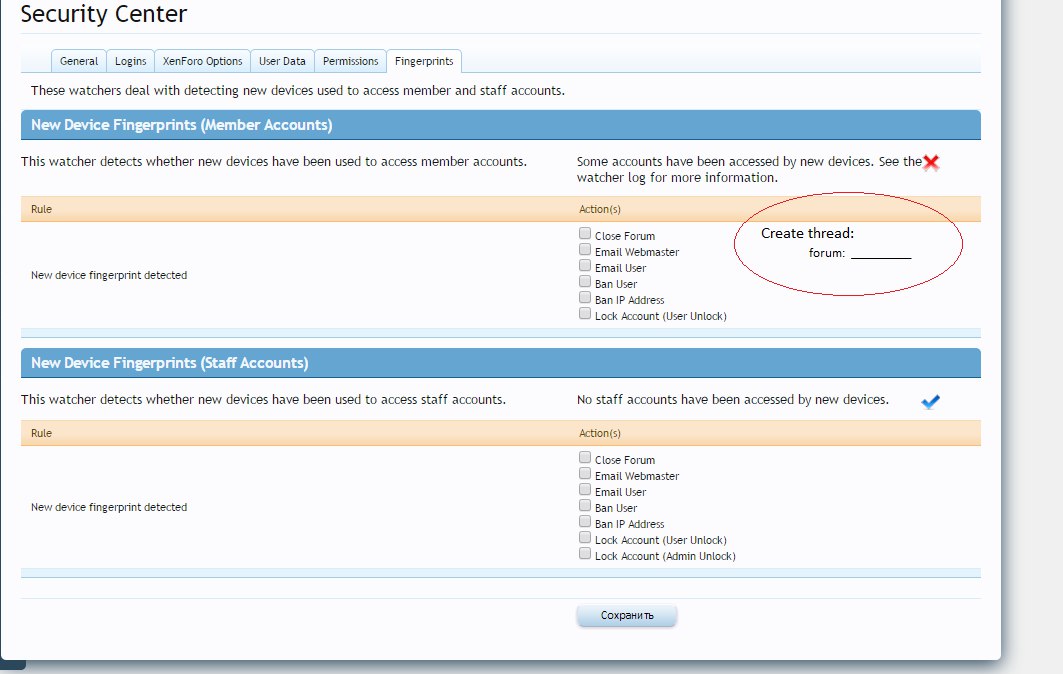Open the XenForo Options tab

pos(202,61)
